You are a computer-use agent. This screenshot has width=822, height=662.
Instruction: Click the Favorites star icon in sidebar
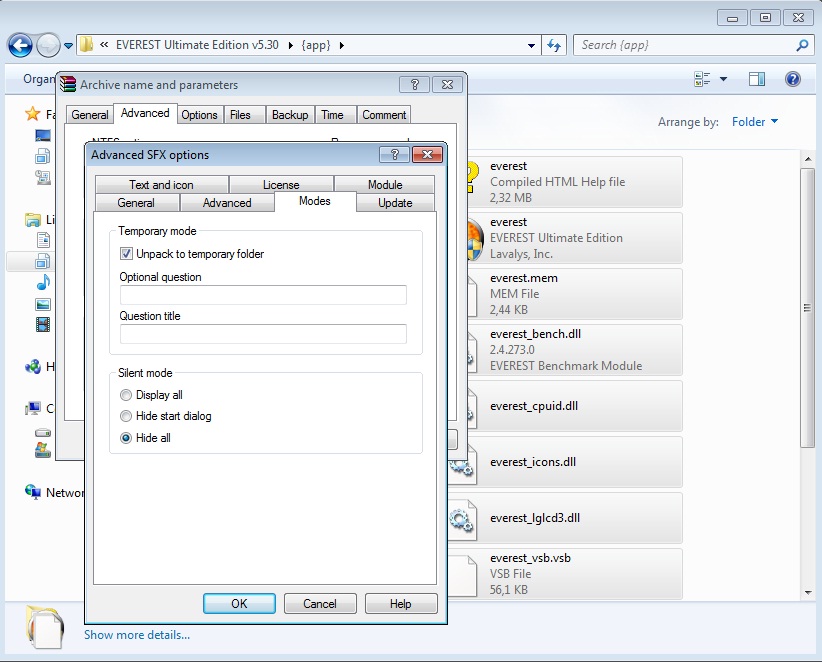[33, 113]
